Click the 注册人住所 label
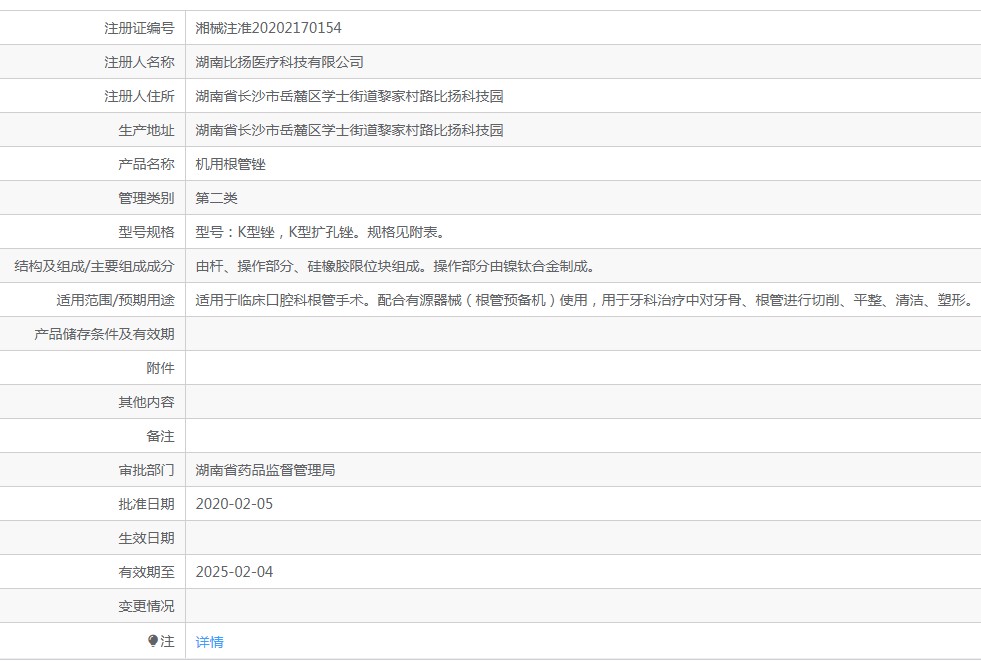Image resolution: width=981 pixels, height=661 pixels. (x=139, y=96)
